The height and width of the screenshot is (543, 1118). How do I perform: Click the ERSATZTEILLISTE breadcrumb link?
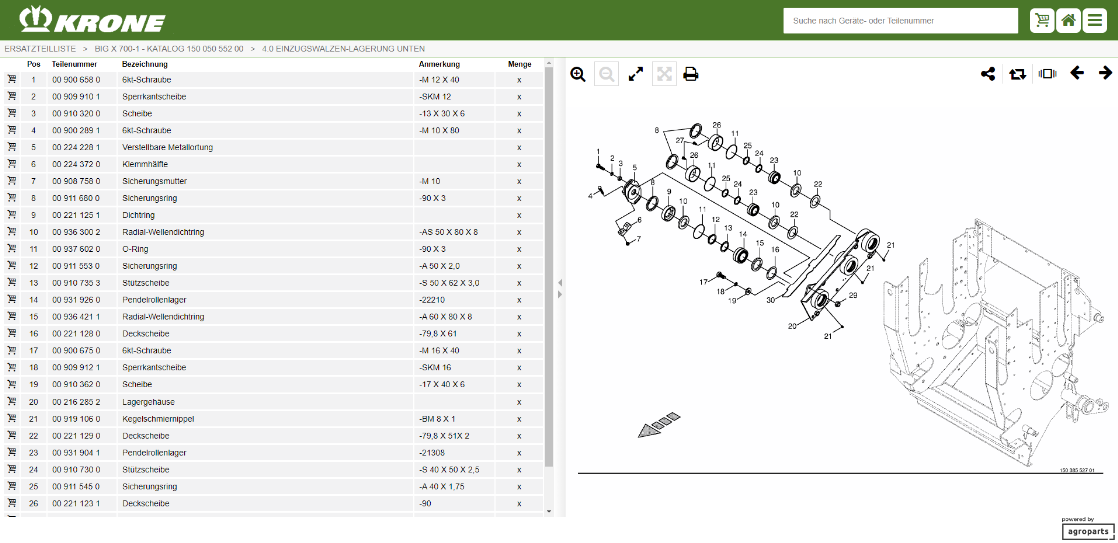pos(40,48)
